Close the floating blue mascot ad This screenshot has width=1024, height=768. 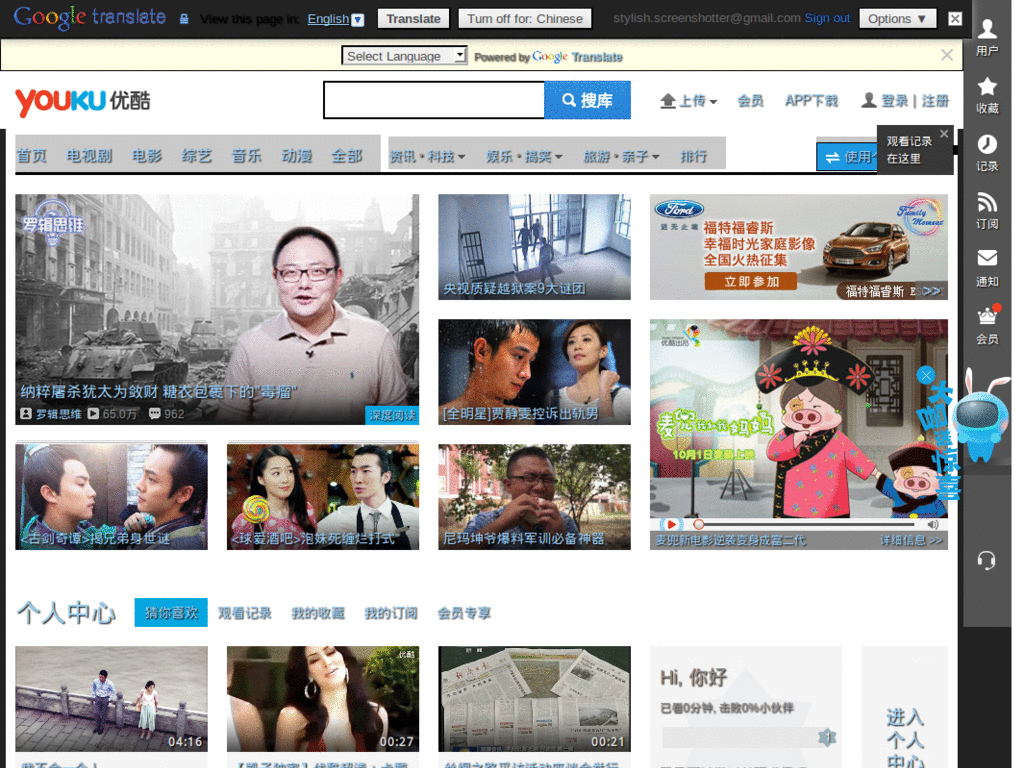click(x=925, y=375)
